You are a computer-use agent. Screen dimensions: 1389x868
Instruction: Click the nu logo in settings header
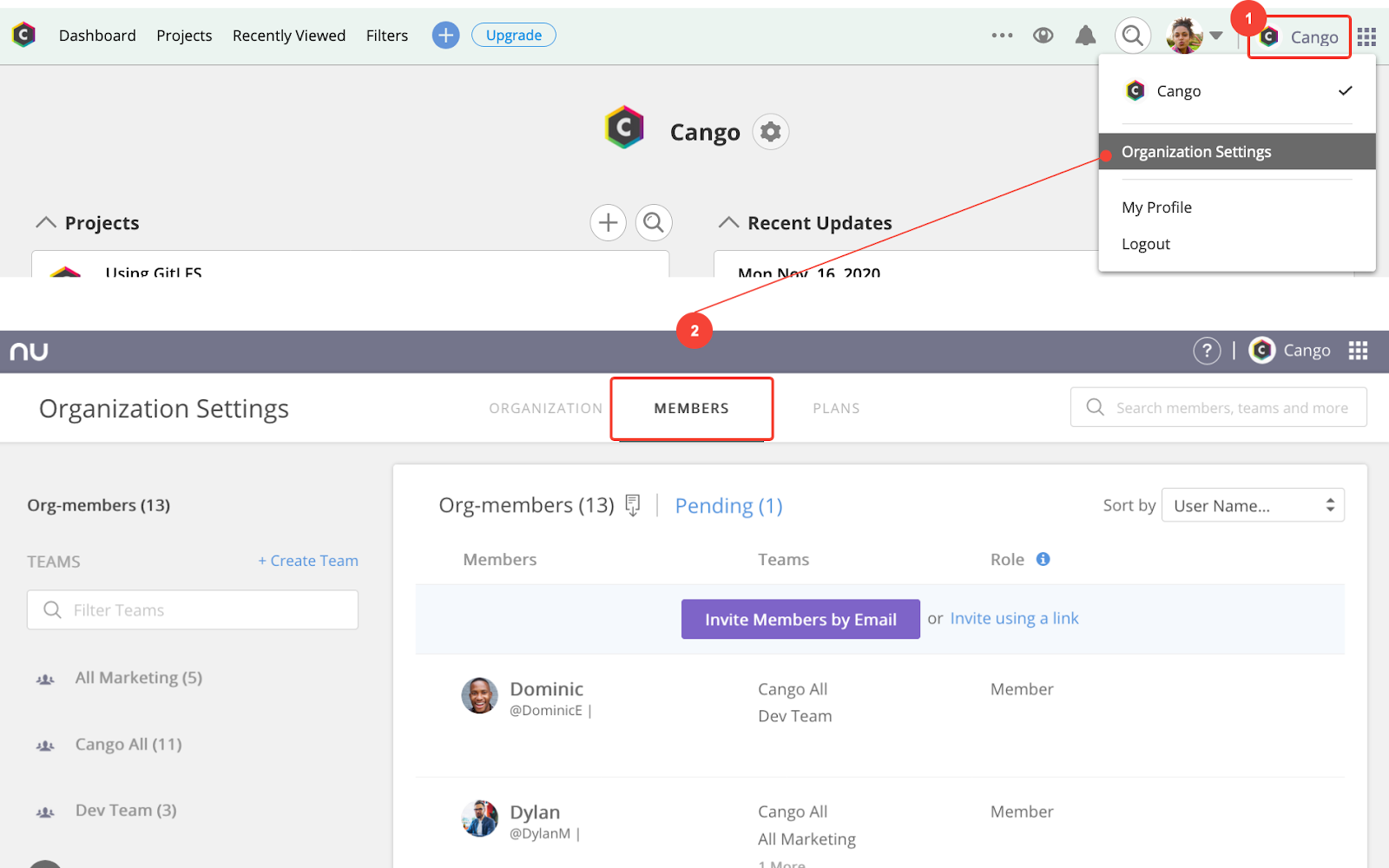pos(30,352)
